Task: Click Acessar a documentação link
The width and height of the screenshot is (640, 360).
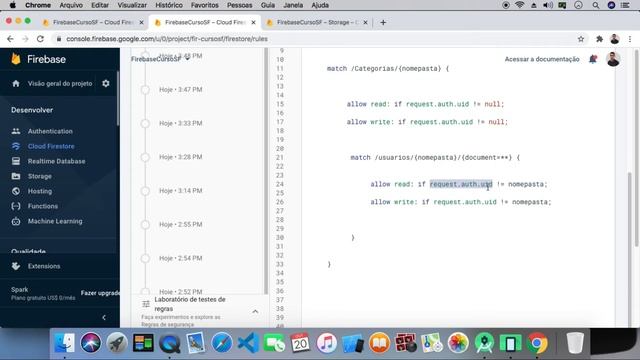Action: click(x=542, y=59)
